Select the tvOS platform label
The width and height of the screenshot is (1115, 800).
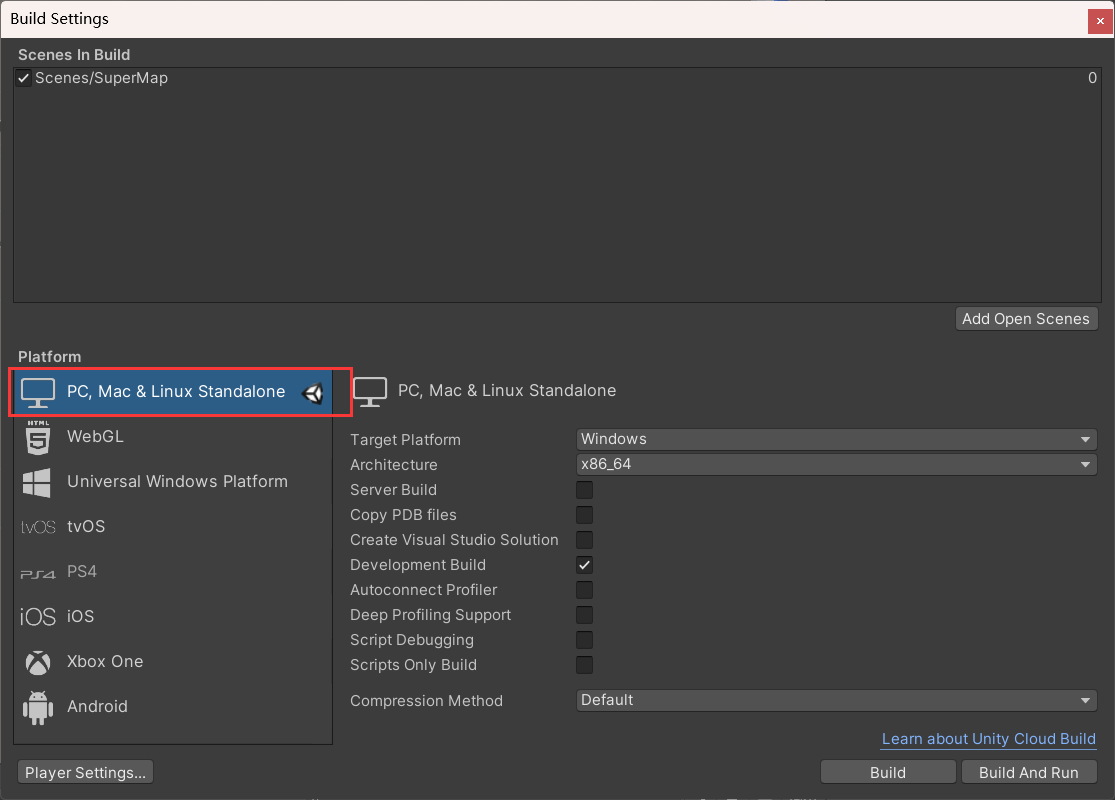[86, 526]
